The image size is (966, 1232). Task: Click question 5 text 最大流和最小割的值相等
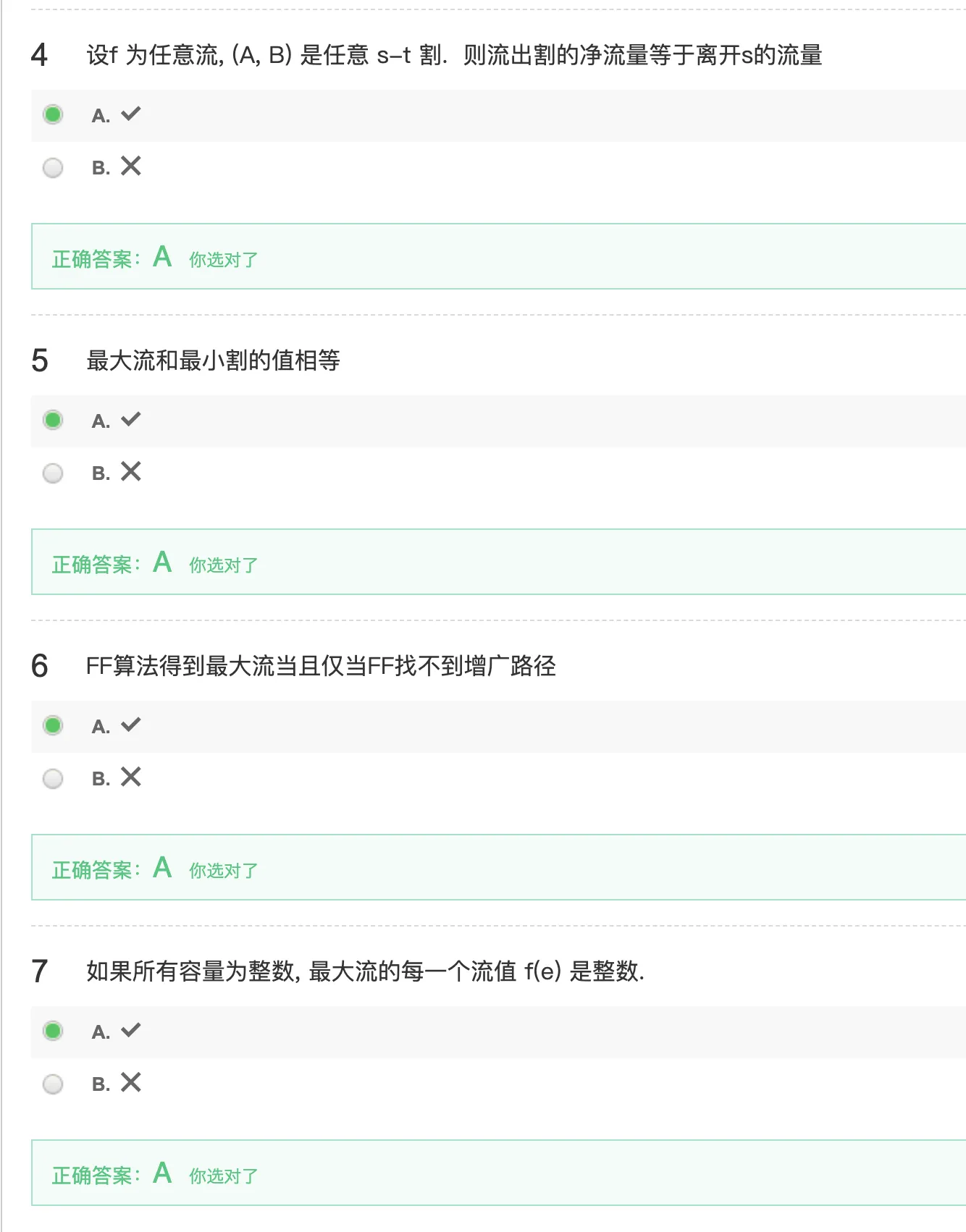coord(214,360)
